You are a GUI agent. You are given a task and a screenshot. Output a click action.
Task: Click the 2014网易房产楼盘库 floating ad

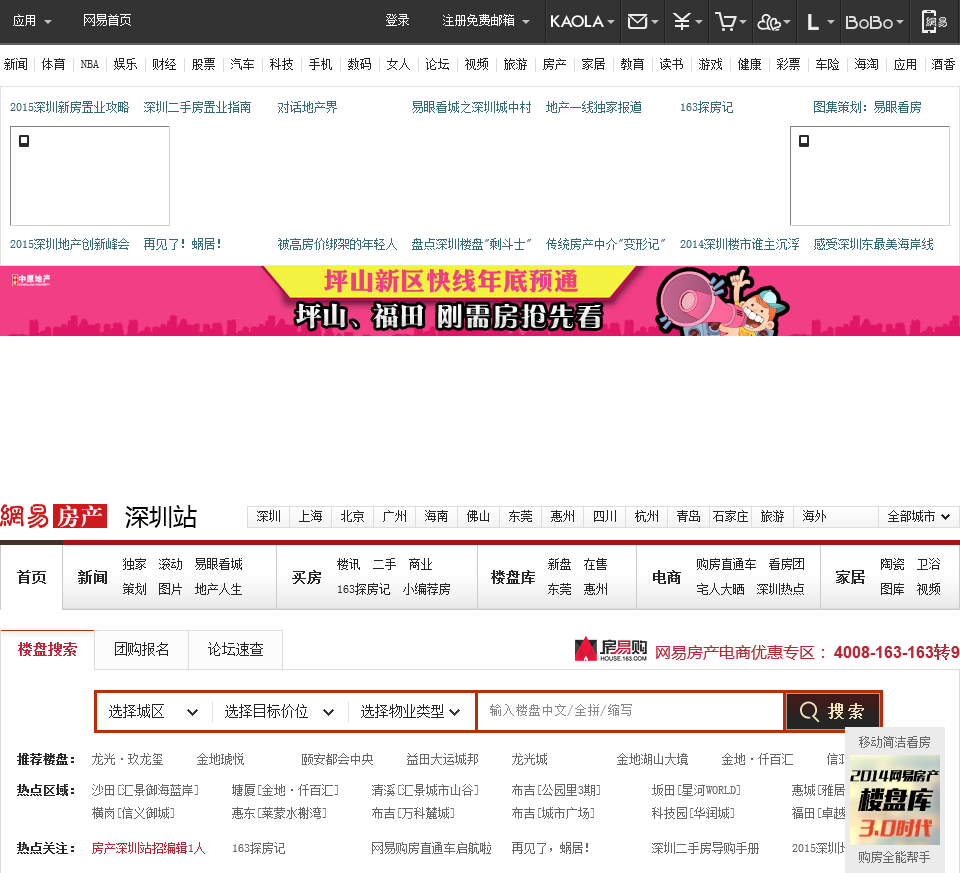pyautogui.click(x=894, y=800)
